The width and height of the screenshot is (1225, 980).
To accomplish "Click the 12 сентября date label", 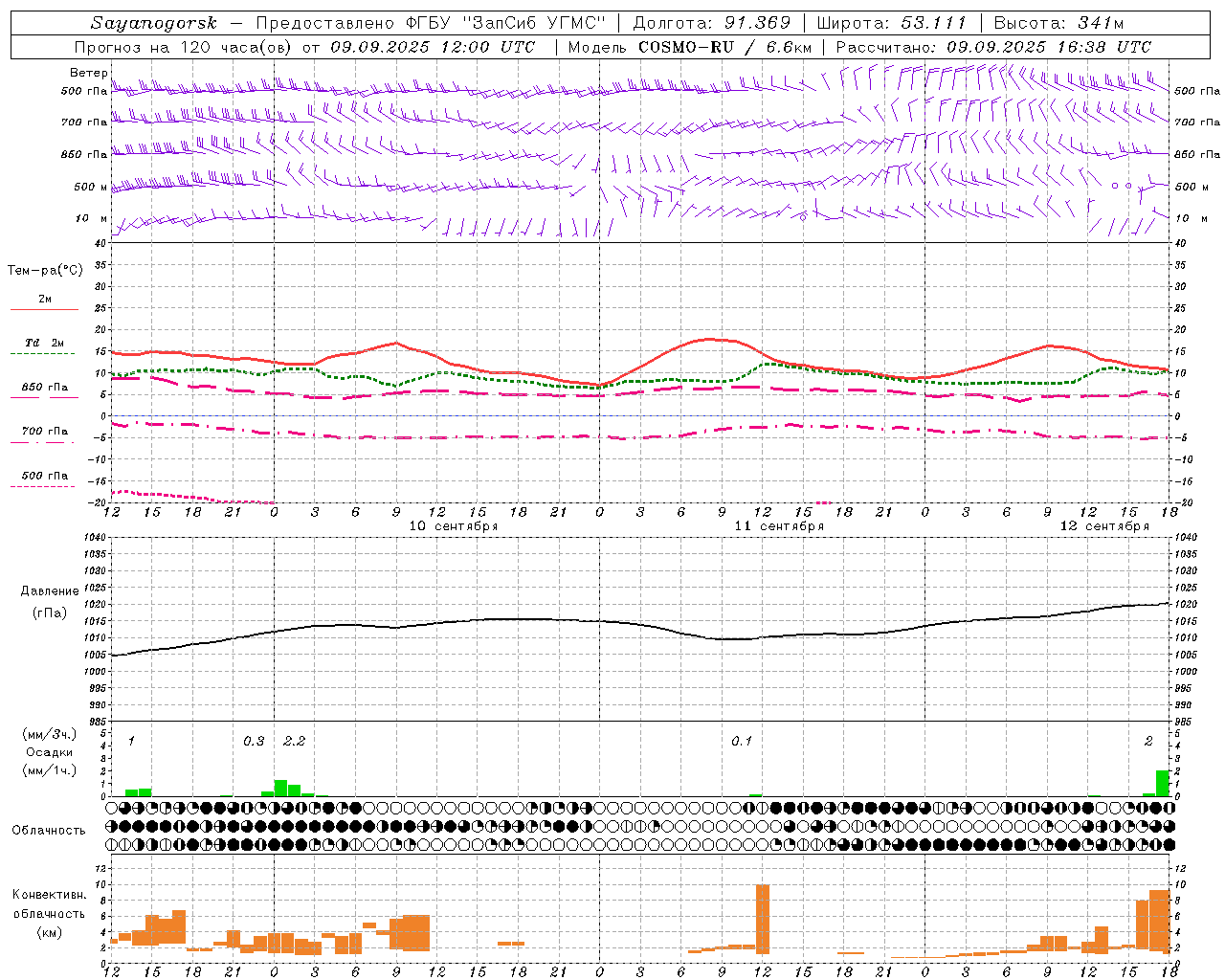I will coord(1104,526).
